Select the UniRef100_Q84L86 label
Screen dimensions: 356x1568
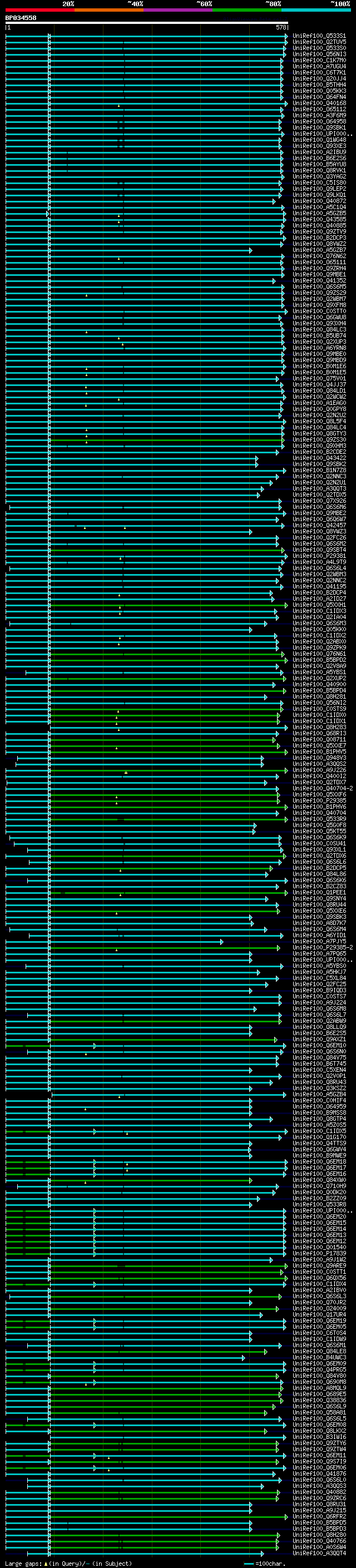point(319,874)
